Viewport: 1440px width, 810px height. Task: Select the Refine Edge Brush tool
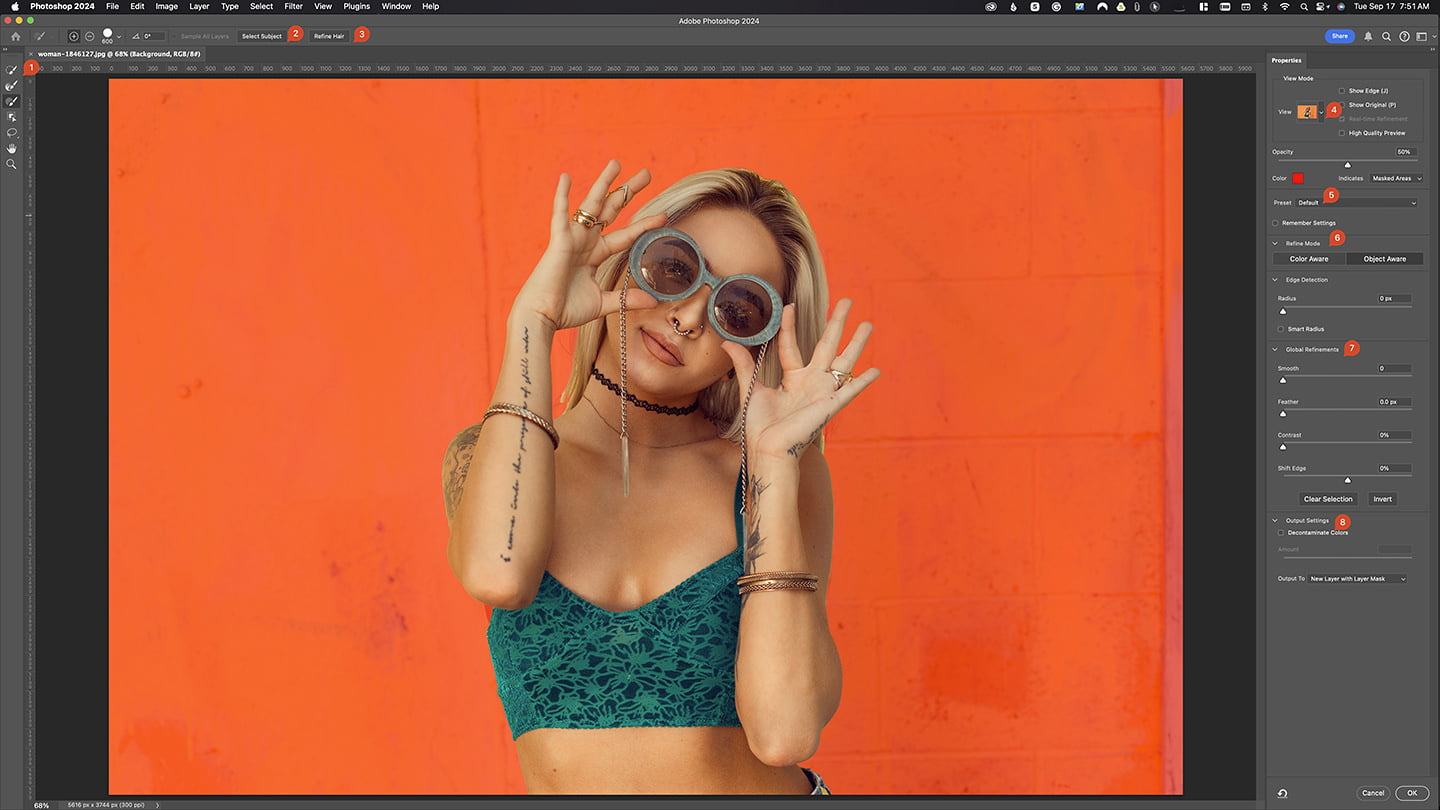tap(12, 86)
